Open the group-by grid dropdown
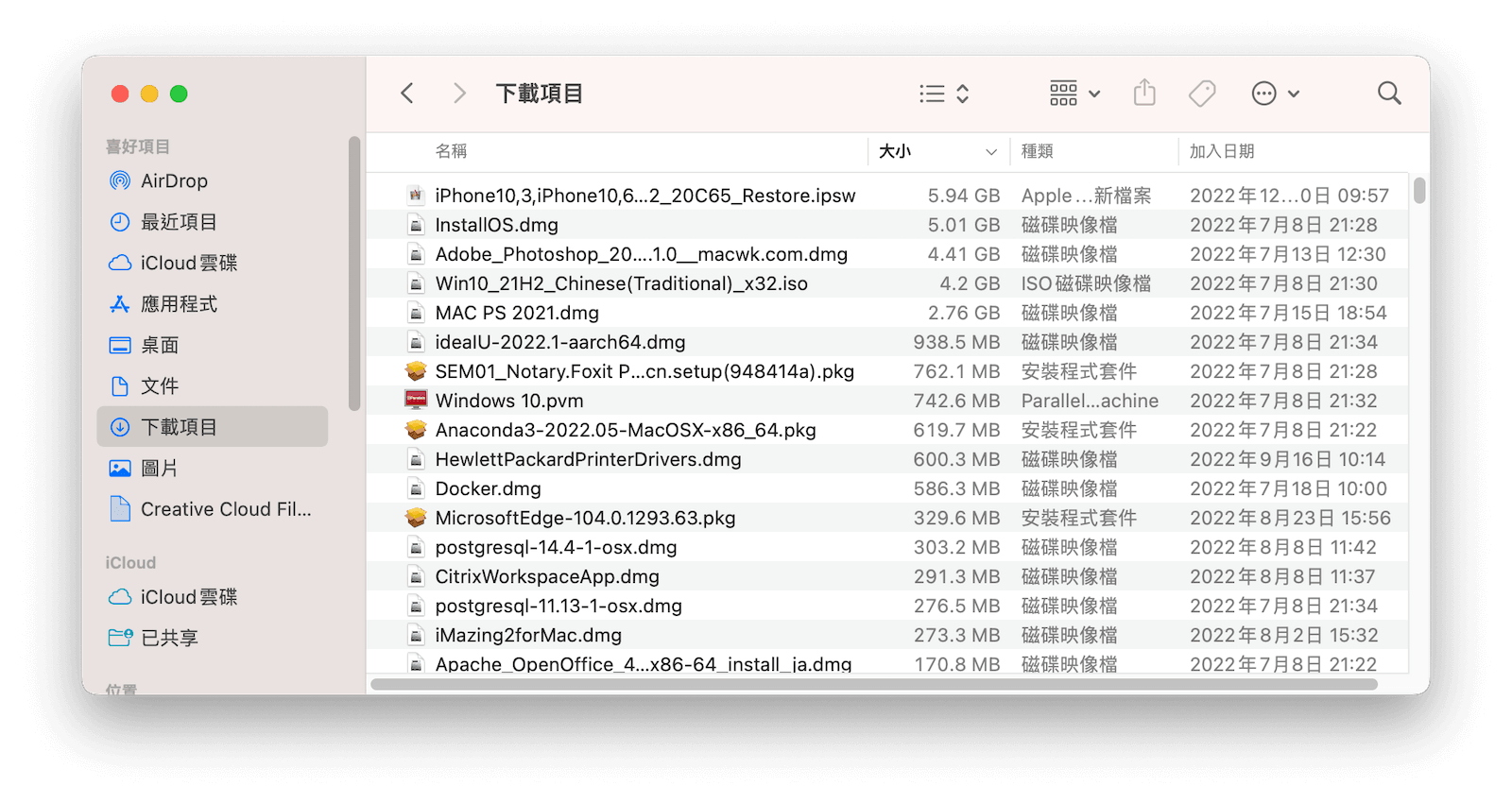The height and width of the screenshot is (803, 1512). click(x=1074, y=94)
